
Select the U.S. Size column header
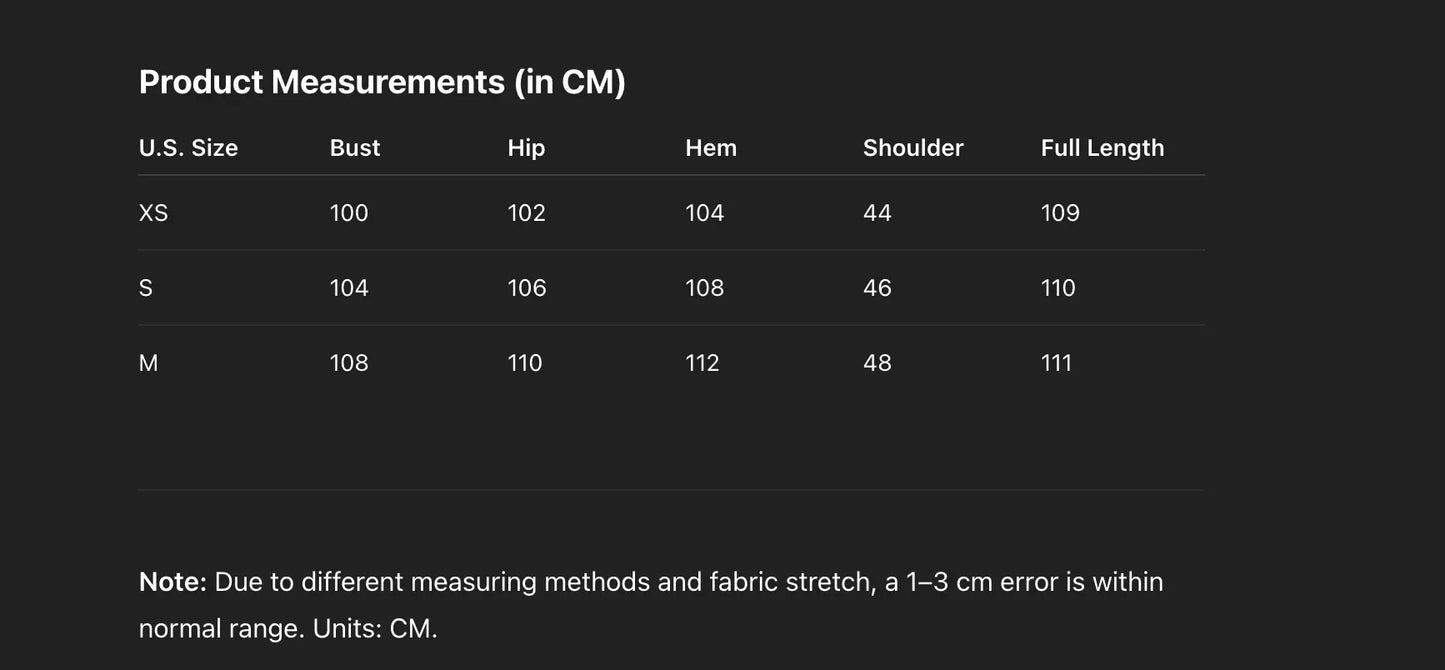coord(188,148)
